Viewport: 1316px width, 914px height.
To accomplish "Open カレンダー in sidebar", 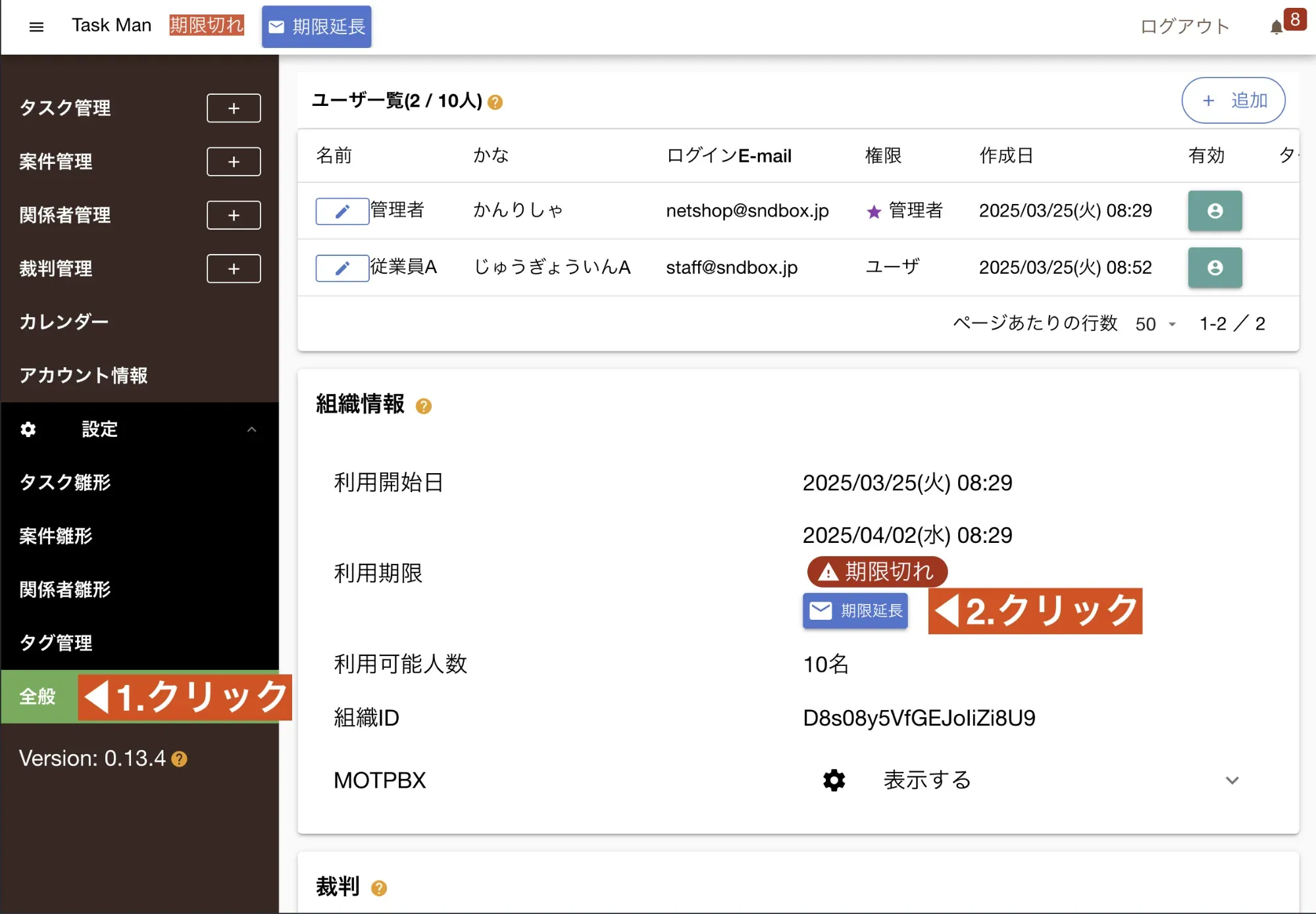I will pos(64,322).
